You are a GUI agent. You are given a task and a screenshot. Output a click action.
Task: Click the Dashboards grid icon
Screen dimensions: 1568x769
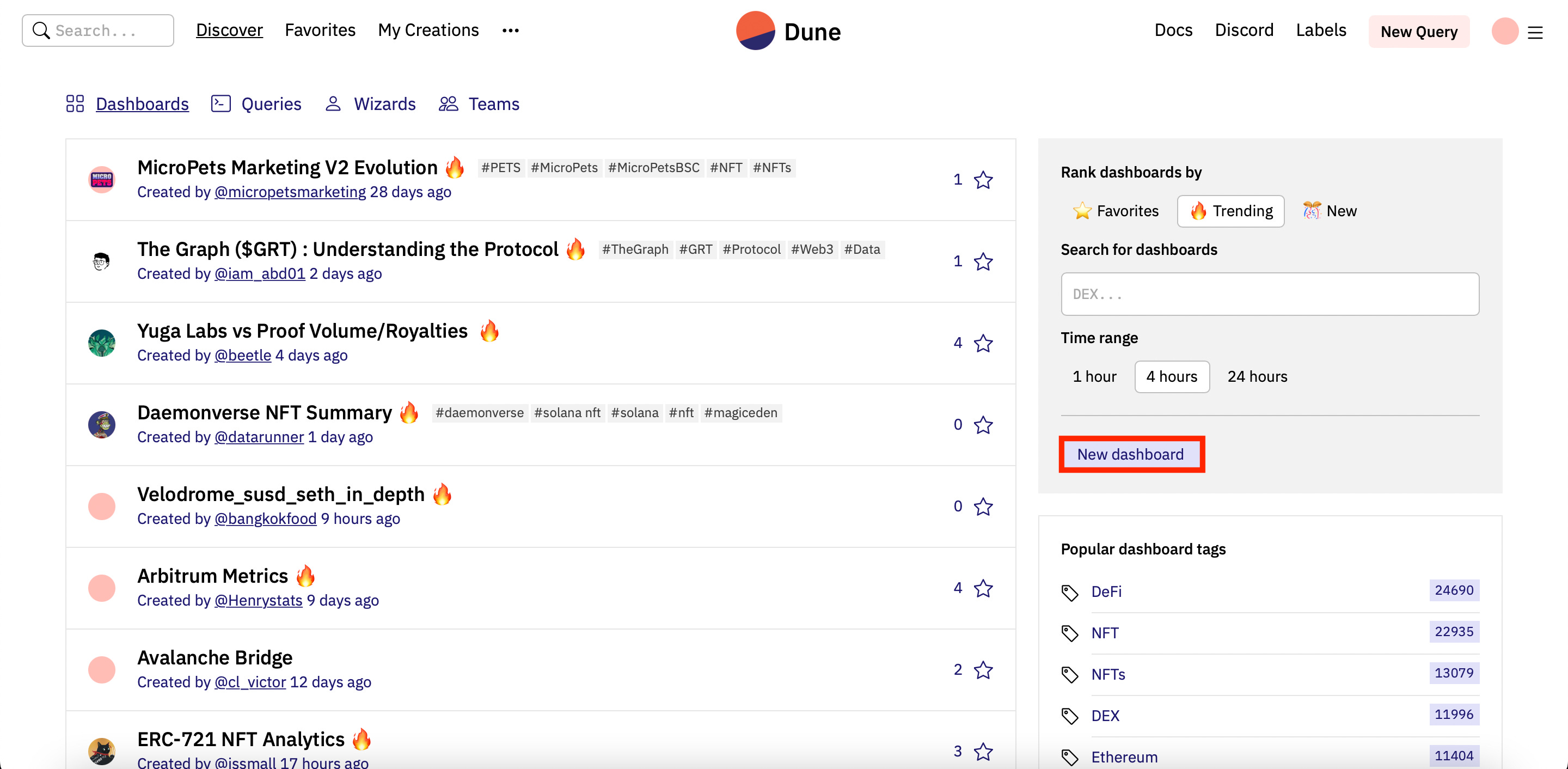coord(75,103)
